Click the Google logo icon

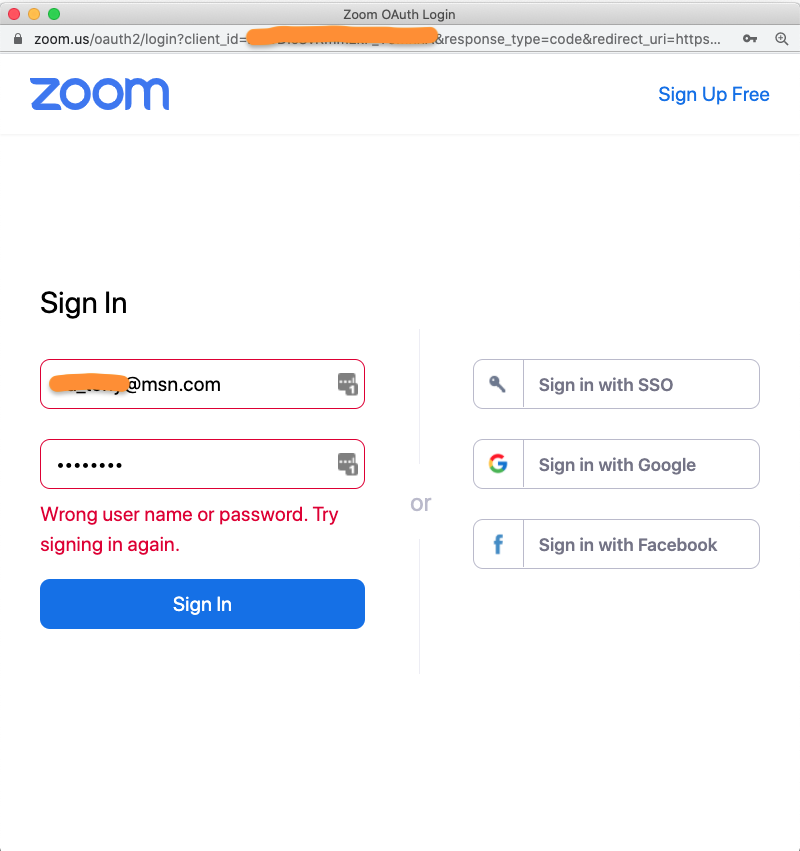pyautogui.click(x=498, y=464)
